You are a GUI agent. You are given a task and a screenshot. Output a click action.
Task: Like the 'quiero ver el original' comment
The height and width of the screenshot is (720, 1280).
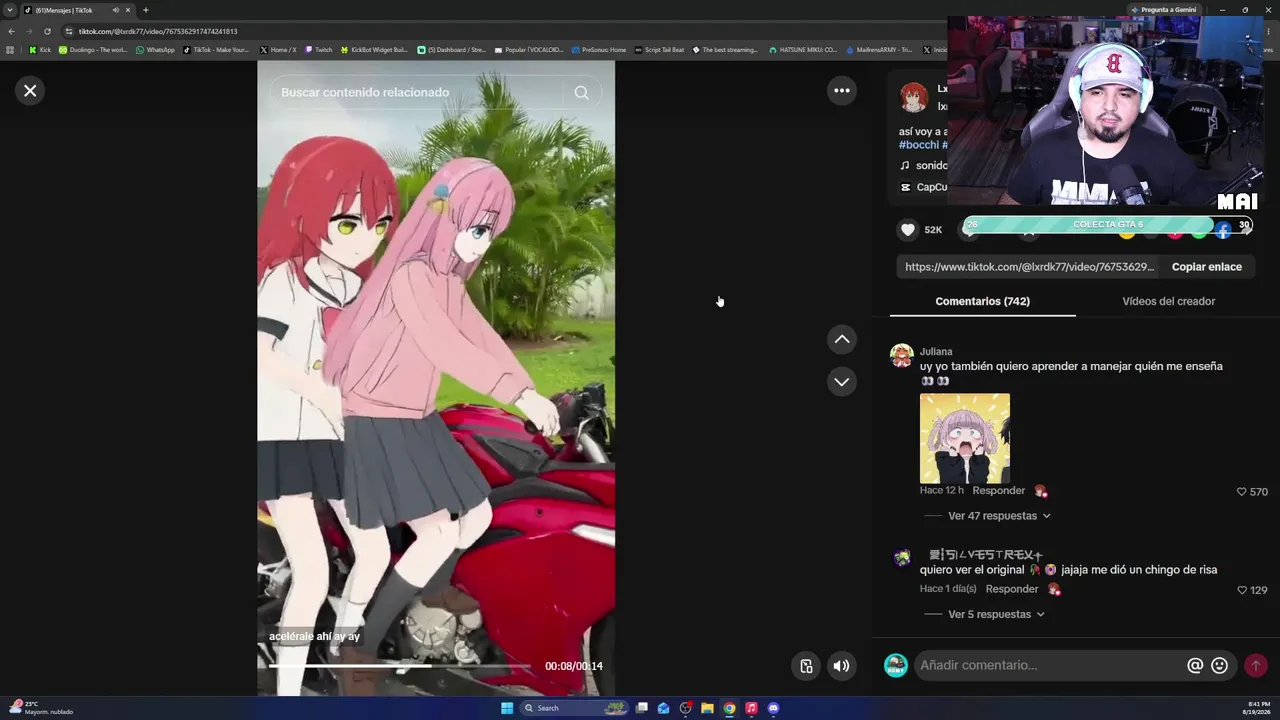(1242, 590)
